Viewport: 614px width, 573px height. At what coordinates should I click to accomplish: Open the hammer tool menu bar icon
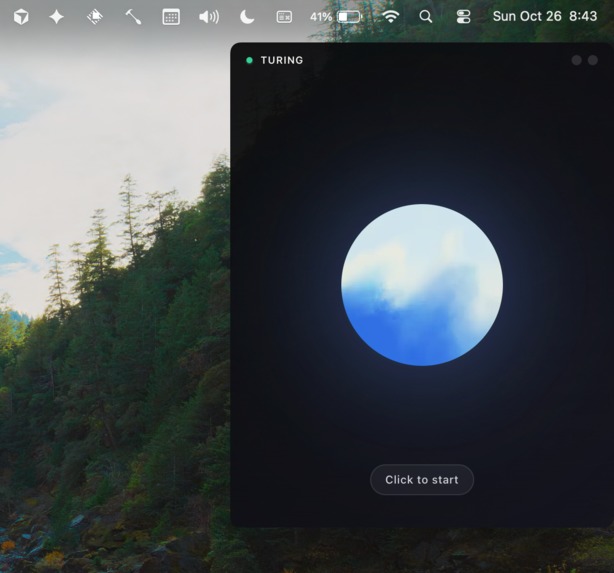coord(133,17)
